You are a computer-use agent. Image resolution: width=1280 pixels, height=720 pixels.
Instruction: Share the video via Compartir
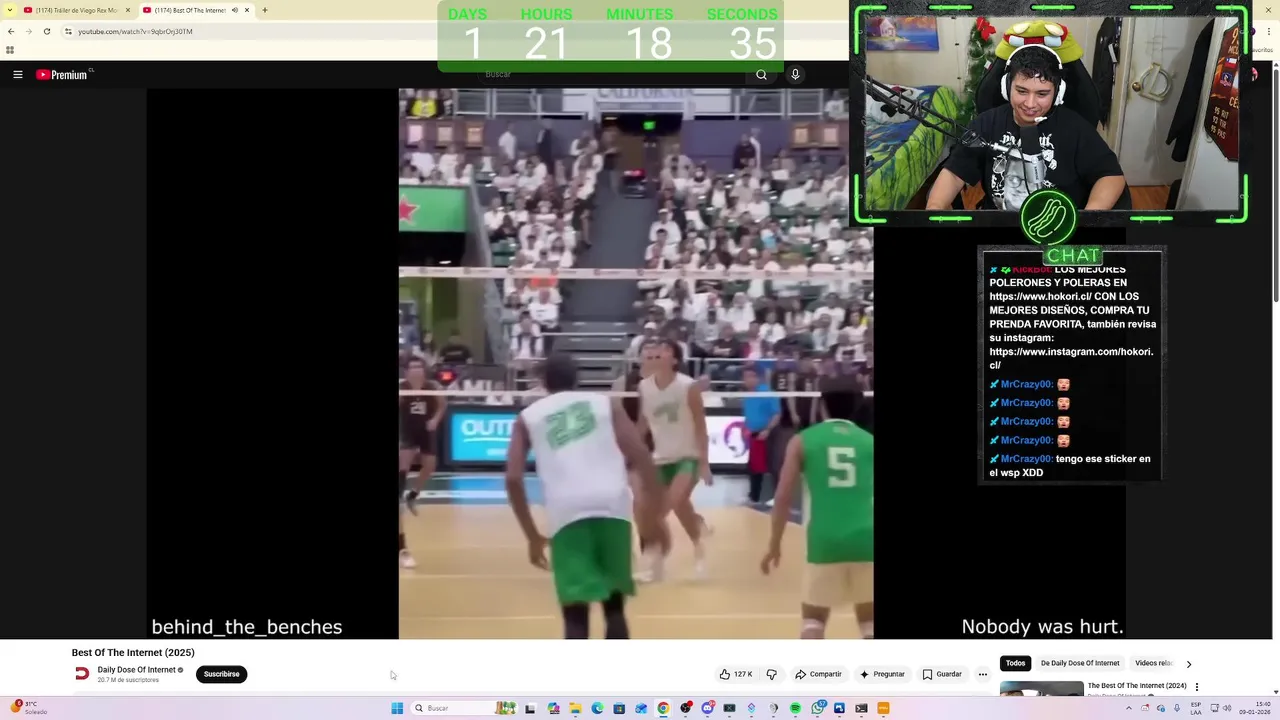pyautogui.click(x=818, y=674)
